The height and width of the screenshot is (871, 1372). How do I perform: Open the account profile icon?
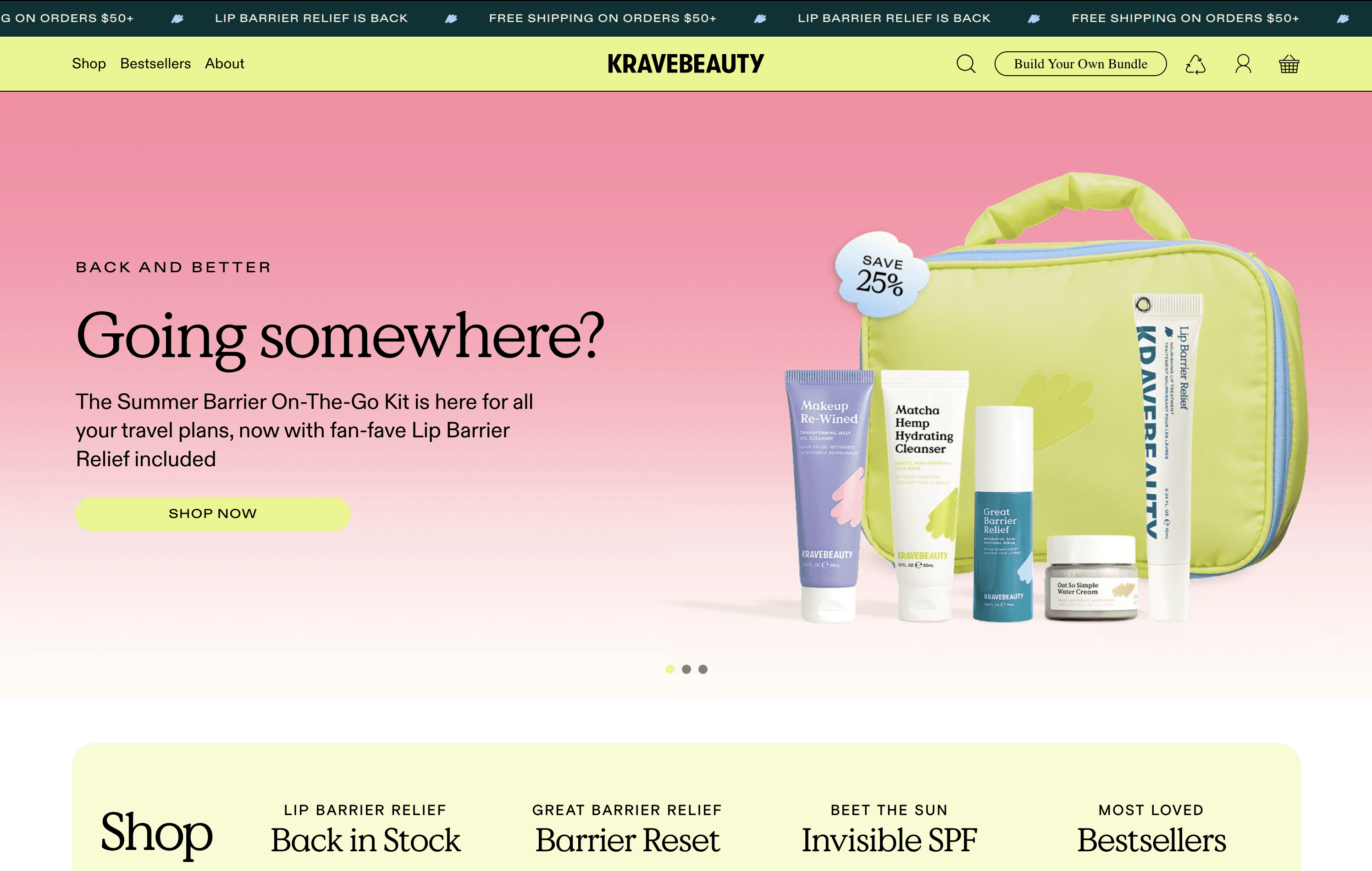1243,64
